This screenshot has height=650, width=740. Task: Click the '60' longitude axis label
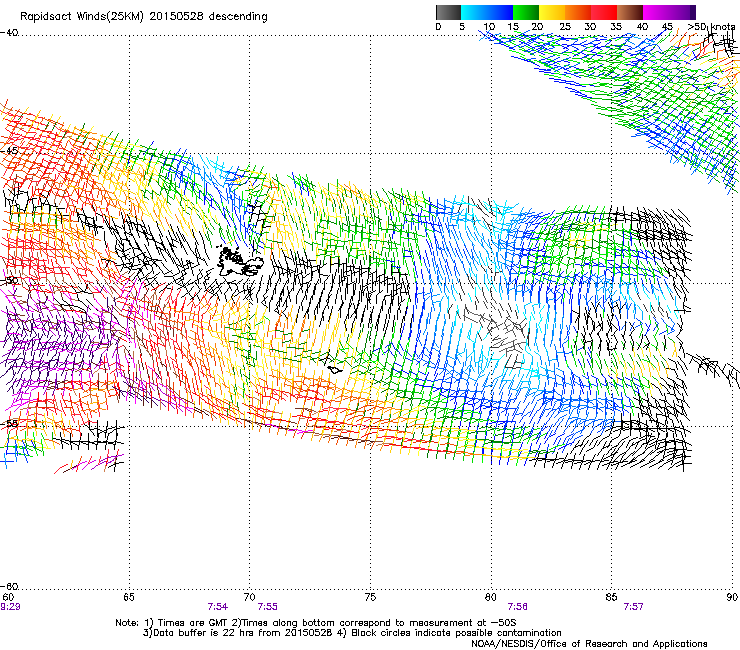[x=8, y=597]
